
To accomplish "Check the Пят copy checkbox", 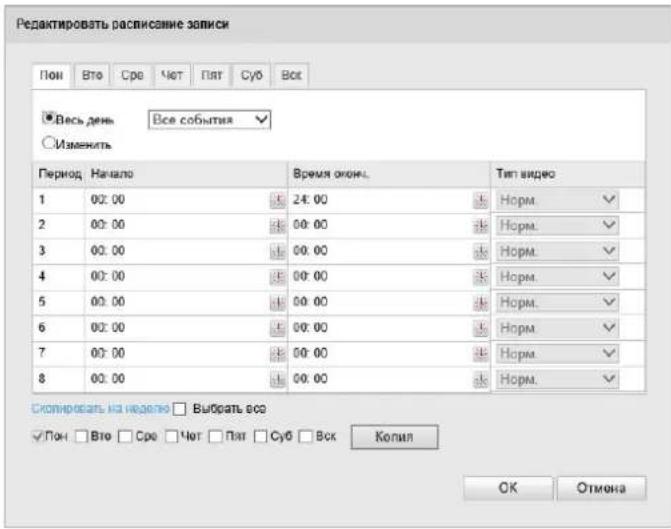I will tap(215, 437).
